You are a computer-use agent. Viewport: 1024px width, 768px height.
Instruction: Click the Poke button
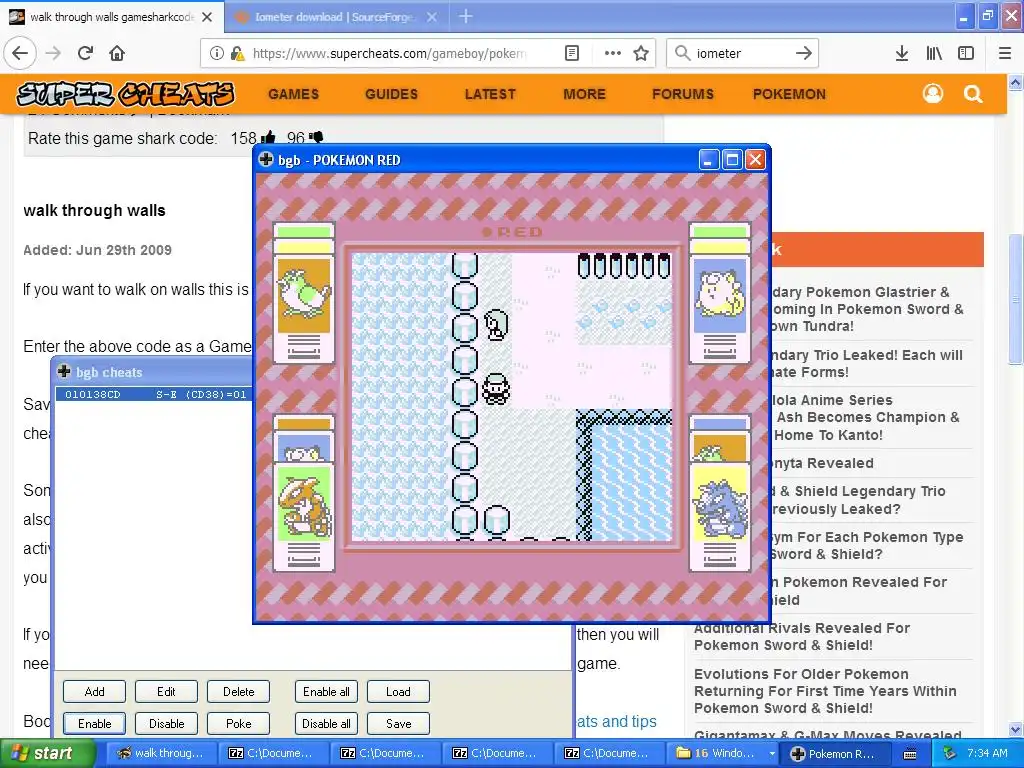click(238, 724)
